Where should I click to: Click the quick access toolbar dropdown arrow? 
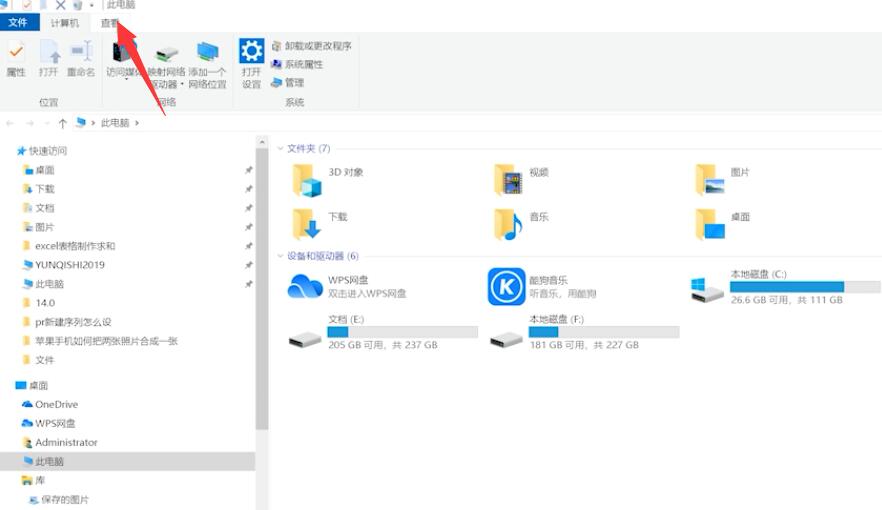coord(92,6)
